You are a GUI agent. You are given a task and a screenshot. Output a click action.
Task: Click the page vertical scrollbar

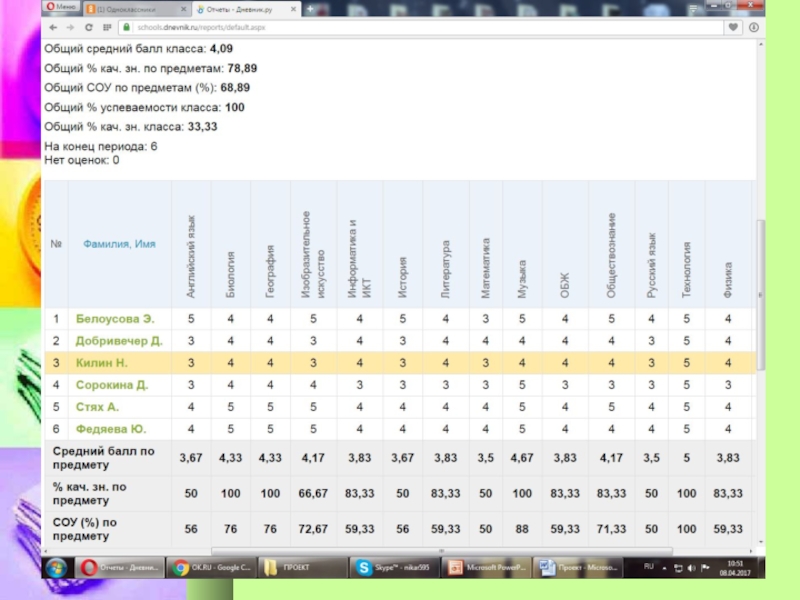(760, 300)
